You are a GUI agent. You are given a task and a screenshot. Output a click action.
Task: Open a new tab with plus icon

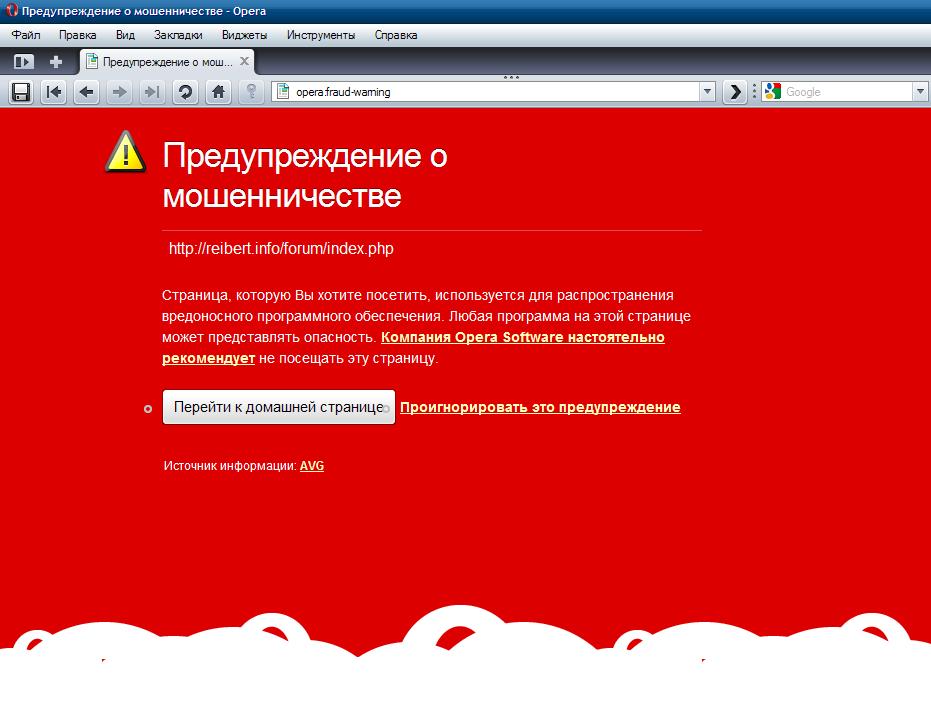56,62
